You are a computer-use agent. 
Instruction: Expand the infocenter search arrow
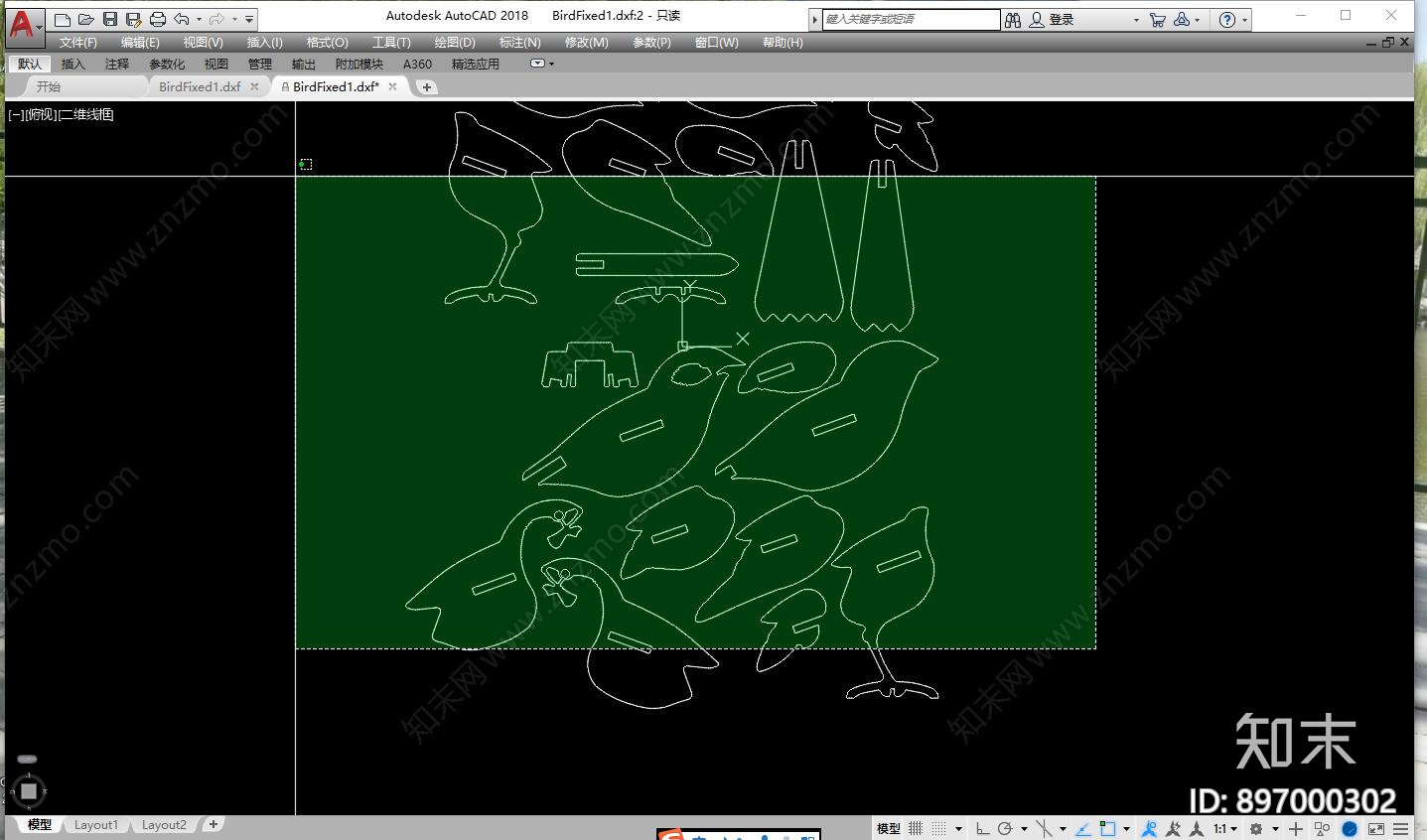point(814,19)
